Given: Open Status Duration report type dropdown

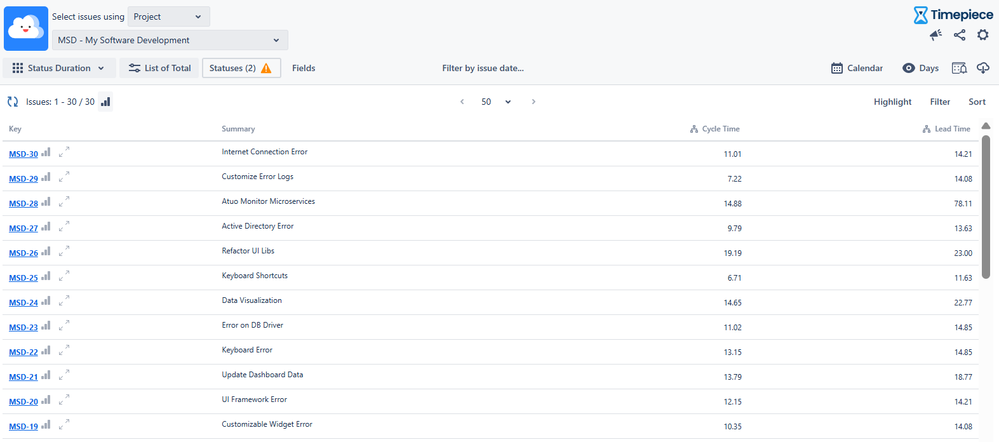Looking at the screenshot, I should click(60, 68).
